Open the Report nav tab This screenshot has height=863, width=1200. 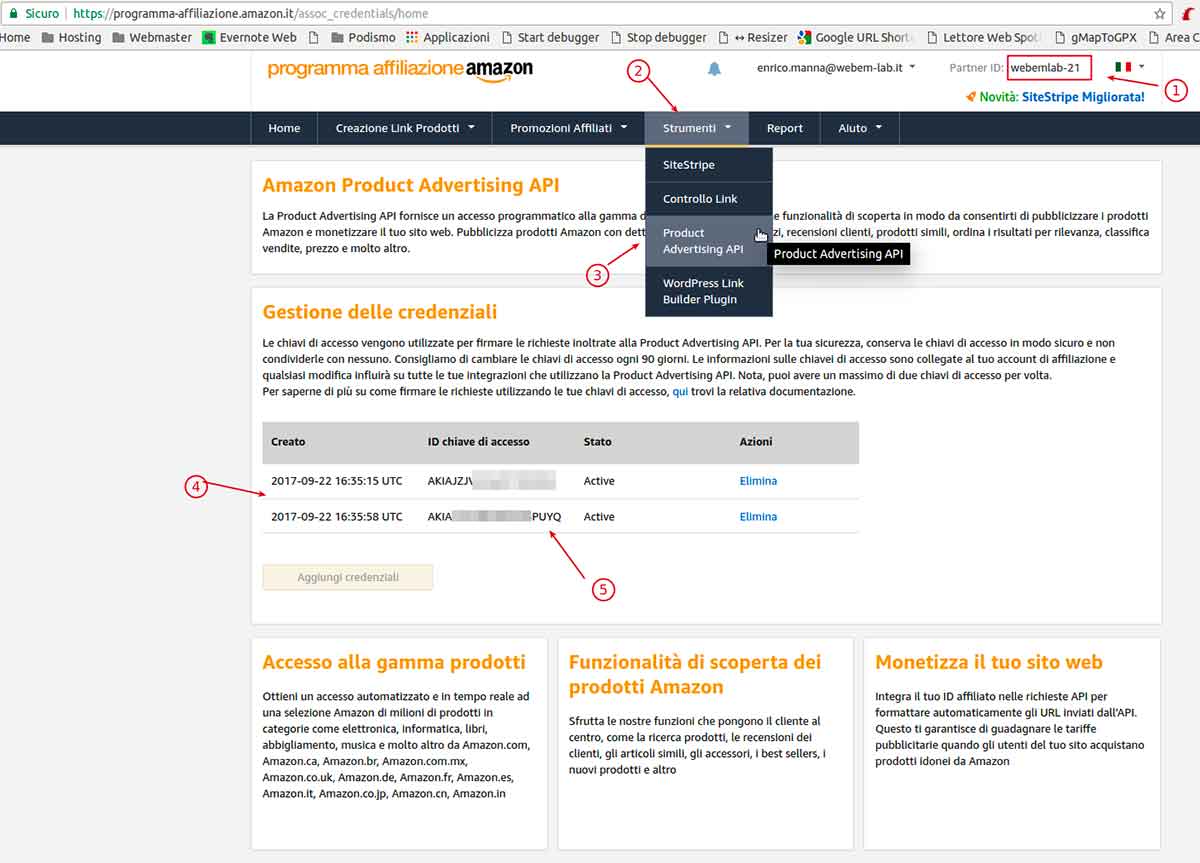click(x=785, y=128)
